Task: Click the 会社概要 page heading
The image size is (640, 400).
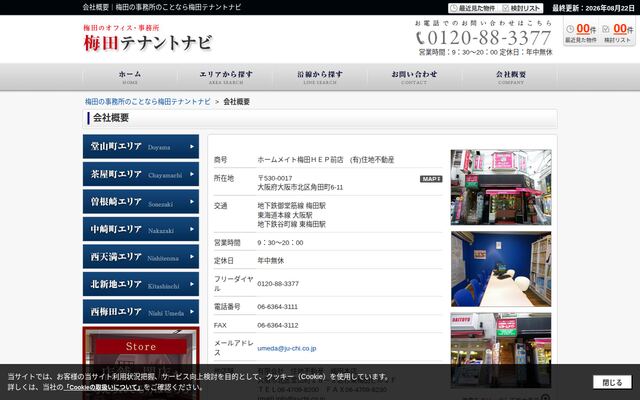Action: pyautogui.click(x=111, y=118)
